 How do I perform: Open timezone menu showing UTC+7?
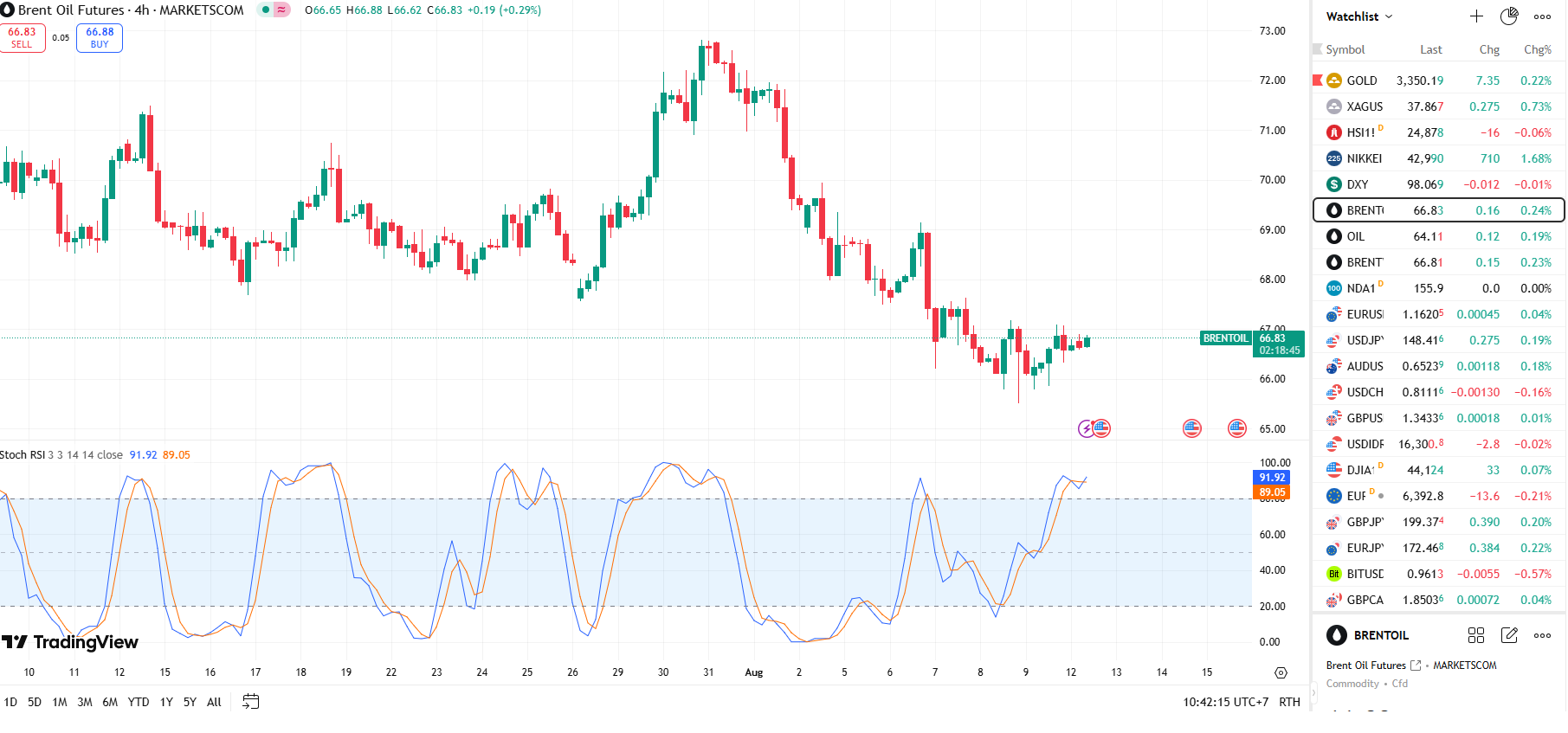pyautogui.click(x=1225, y=702)
